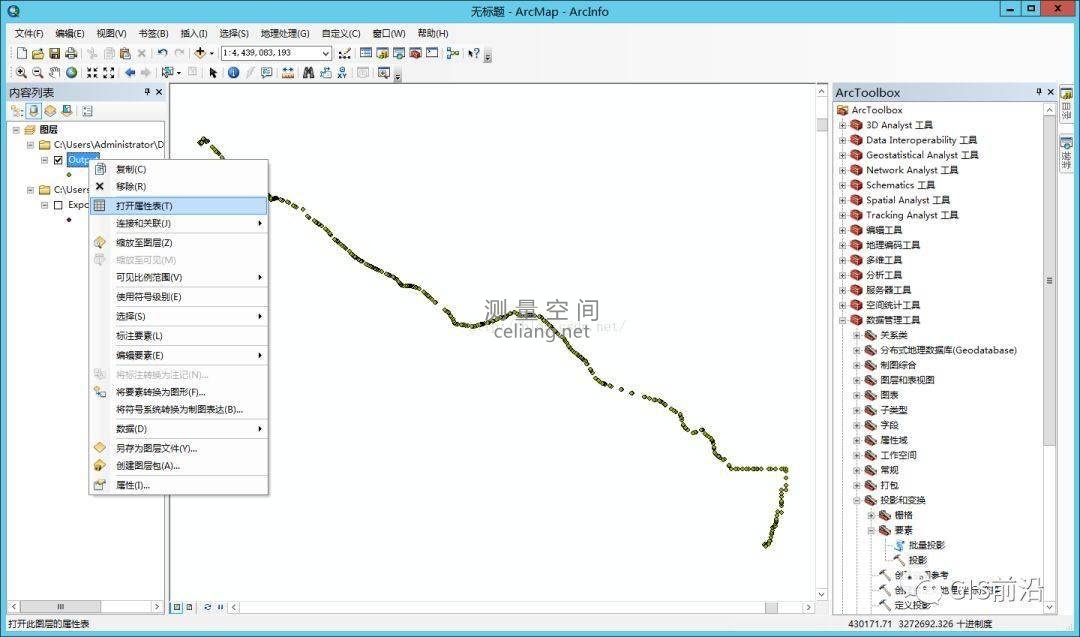Click the Network Analyst 工具 toolbox
Image resolution: width=1080 pixels, height=637 pixels.
point(911,170)
